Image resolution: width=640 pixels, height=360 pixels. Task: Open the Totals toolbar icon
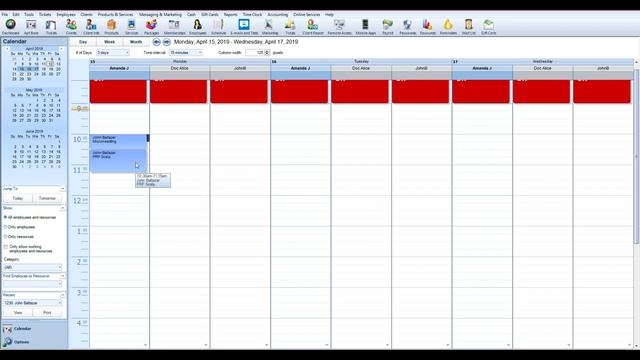coord(290,27)
